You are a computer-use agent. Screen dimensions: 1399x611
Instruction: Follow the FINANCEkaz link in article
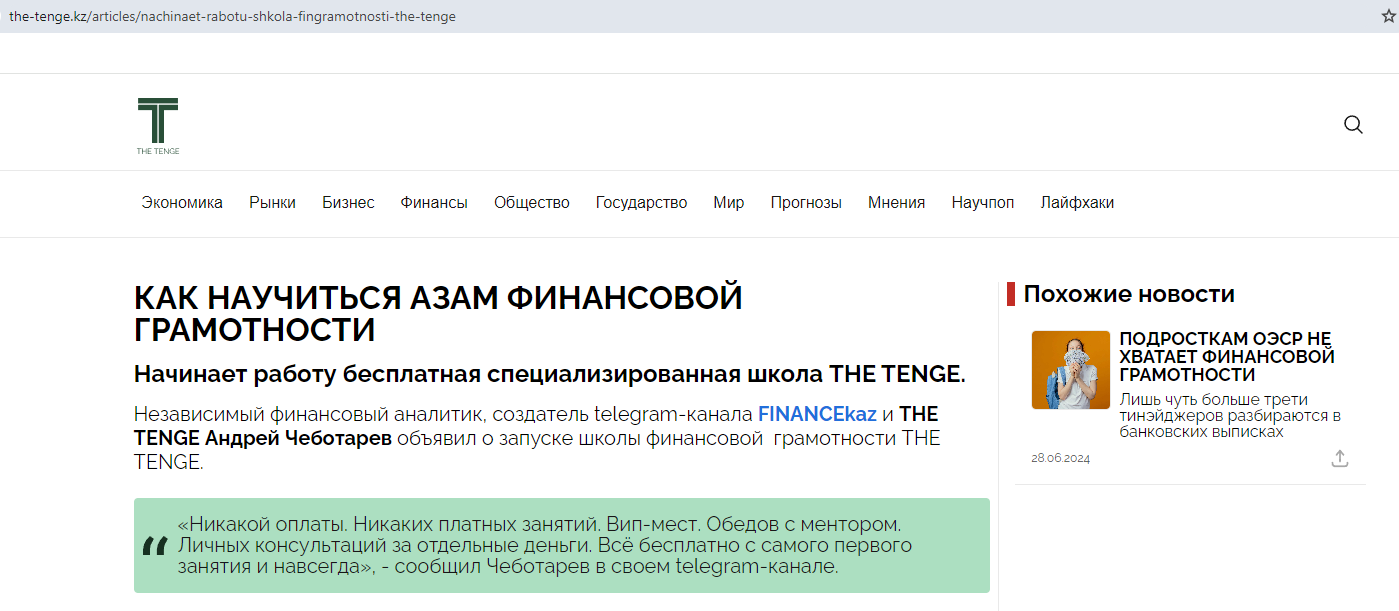pos(816,414)
